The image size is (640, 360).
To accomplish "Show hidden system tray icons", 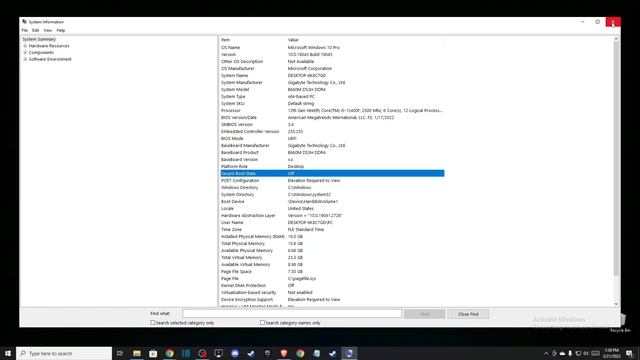I will [546, 353].
